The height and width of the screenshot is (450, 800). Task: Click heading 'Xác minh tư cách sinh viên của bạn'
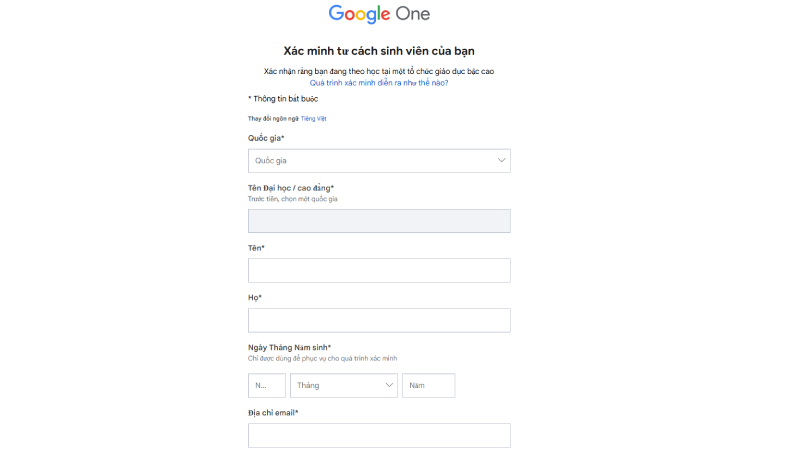(x=379, y=50)
